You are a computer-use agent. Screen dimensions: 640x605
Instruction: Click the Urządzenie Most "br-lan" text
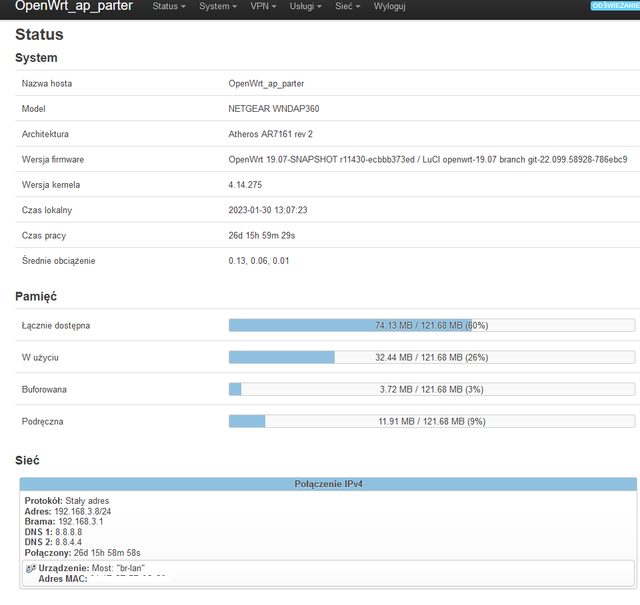pos(91,568)
